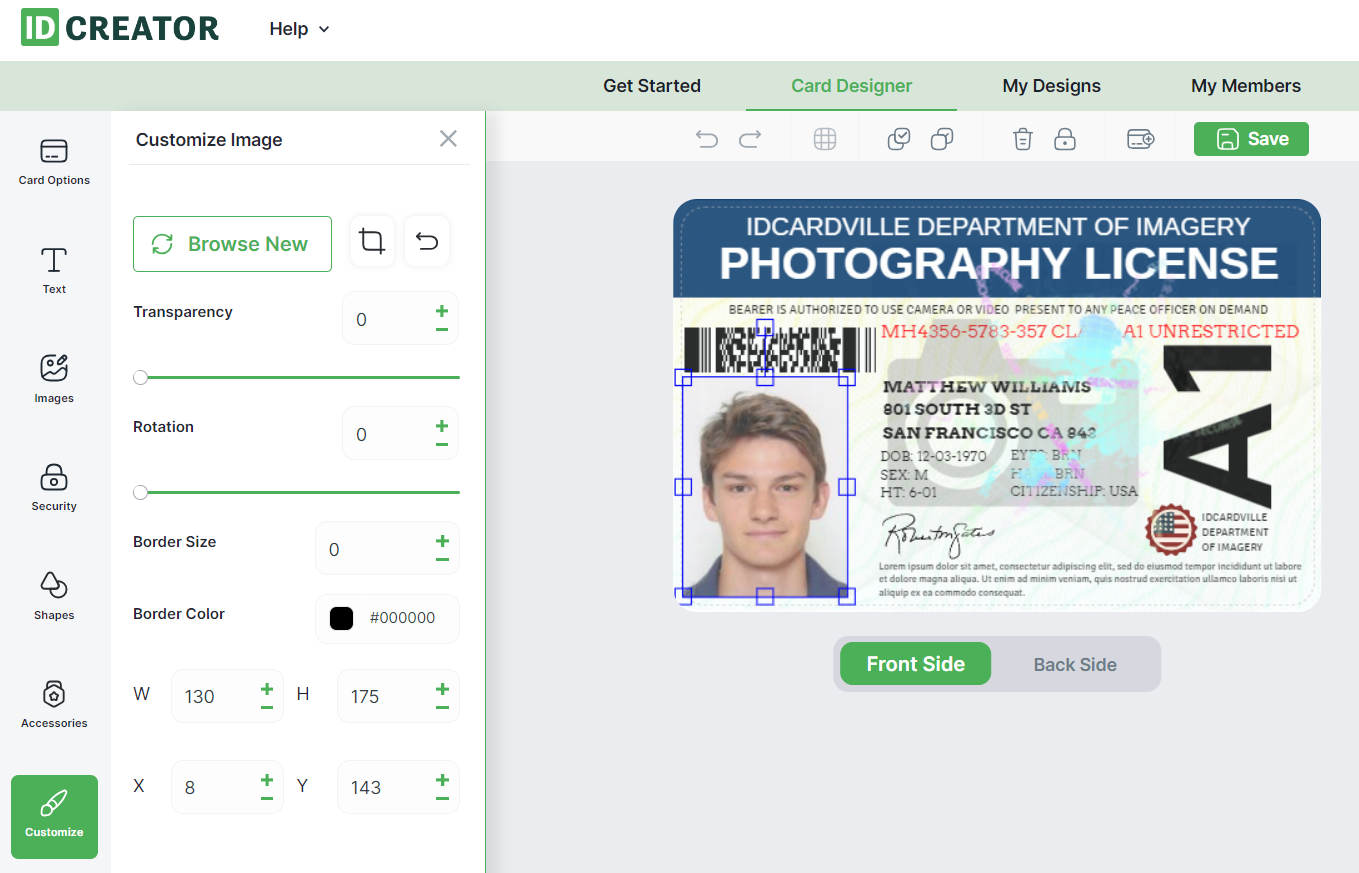
Task: Increase Border Size with plus stepper
Action: coord(442,541)
